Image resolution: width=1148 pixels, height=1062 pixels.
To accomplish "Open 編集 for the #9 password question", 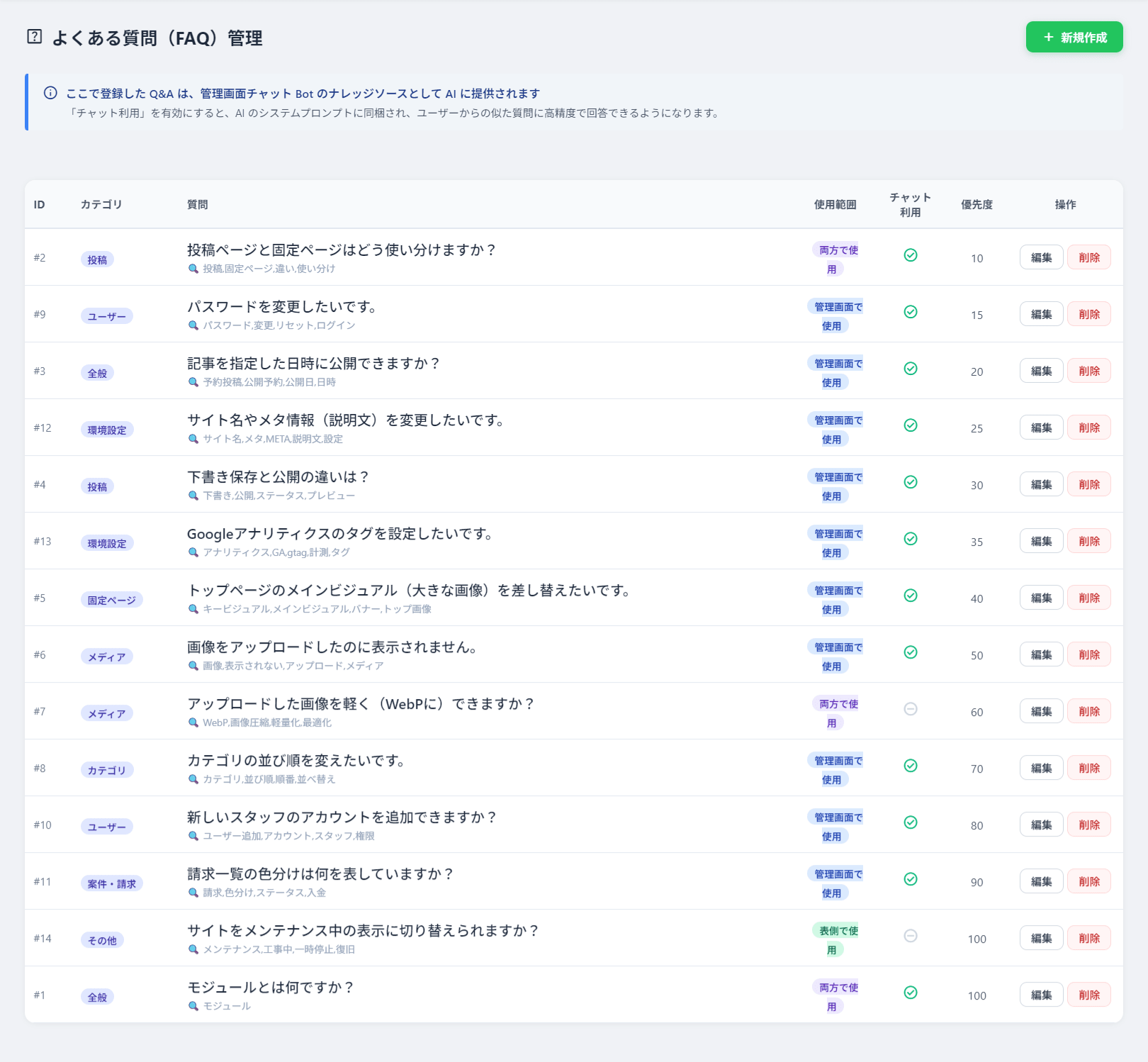I will 1041,314.
